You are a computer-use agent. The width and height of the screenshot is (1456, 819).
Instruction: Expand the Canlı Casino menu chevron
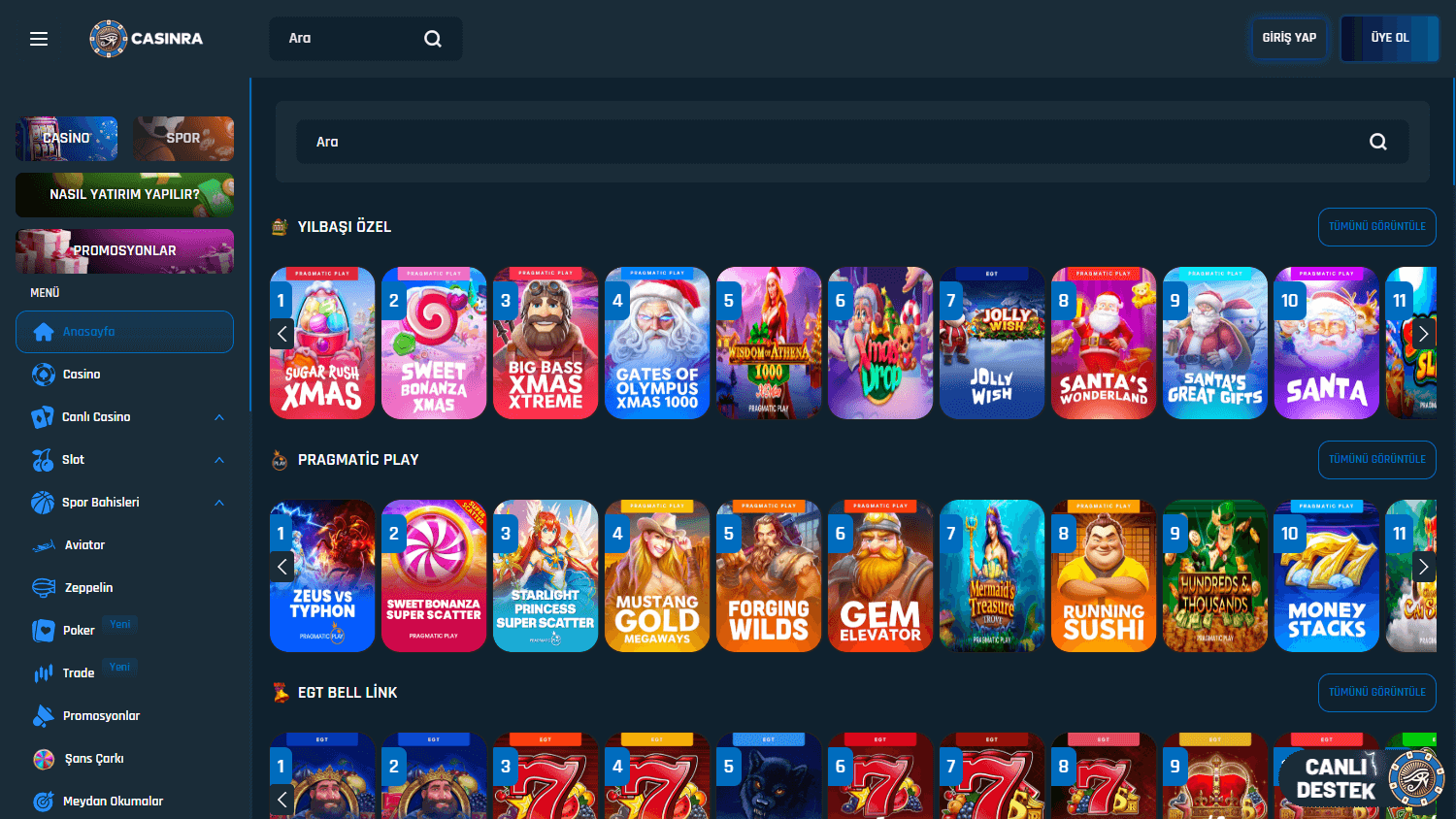point(220,417)
